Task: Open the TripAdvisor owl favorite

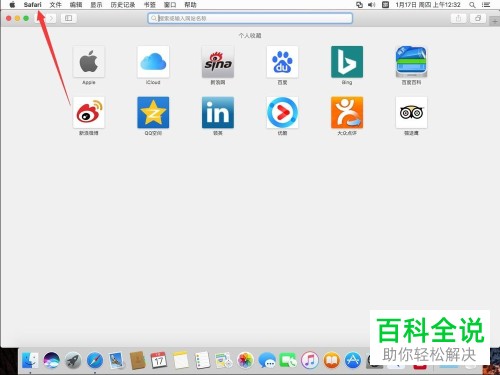Action: pyautogui.click(x=411, y=112)
